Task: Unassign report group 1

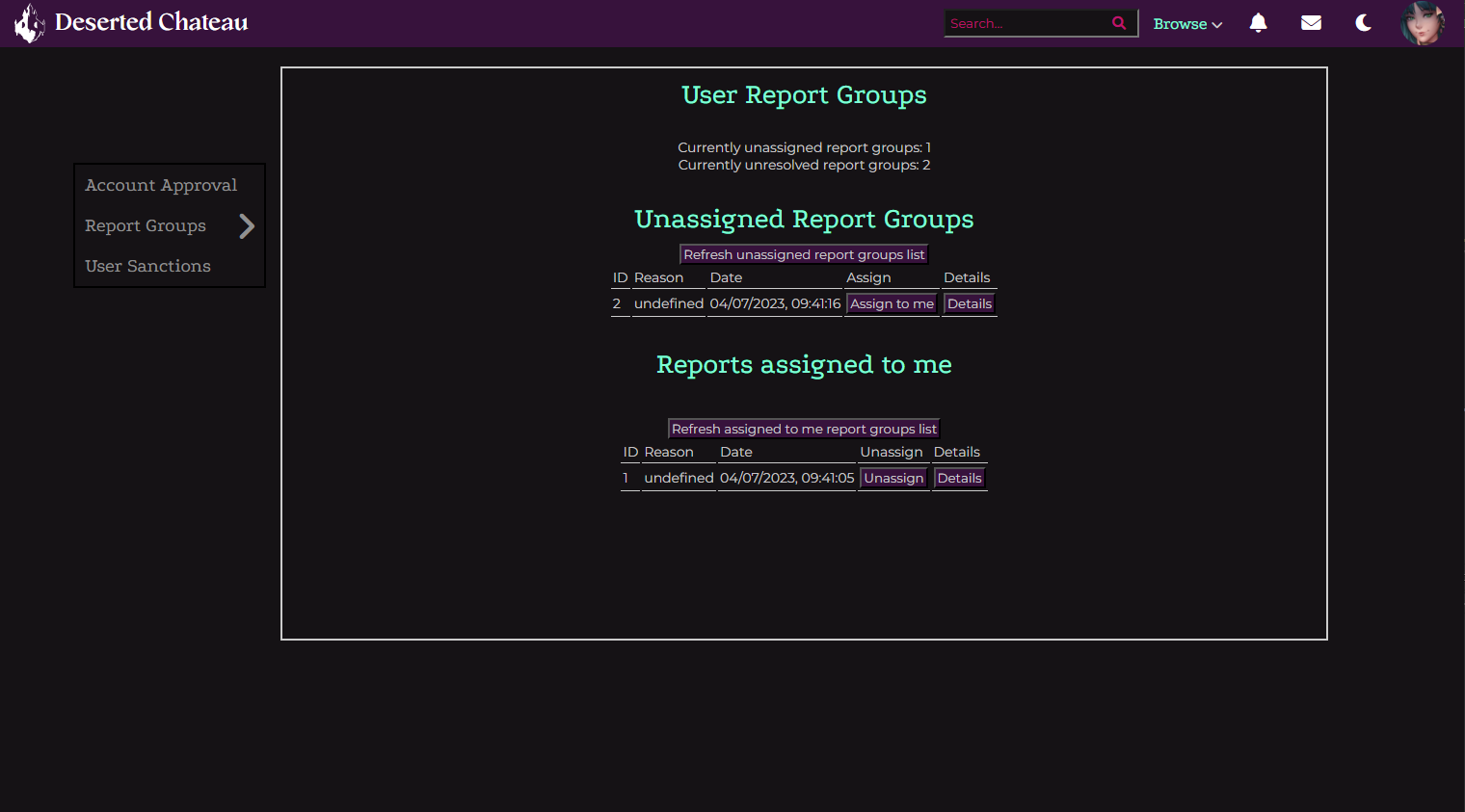Action: 893,478
